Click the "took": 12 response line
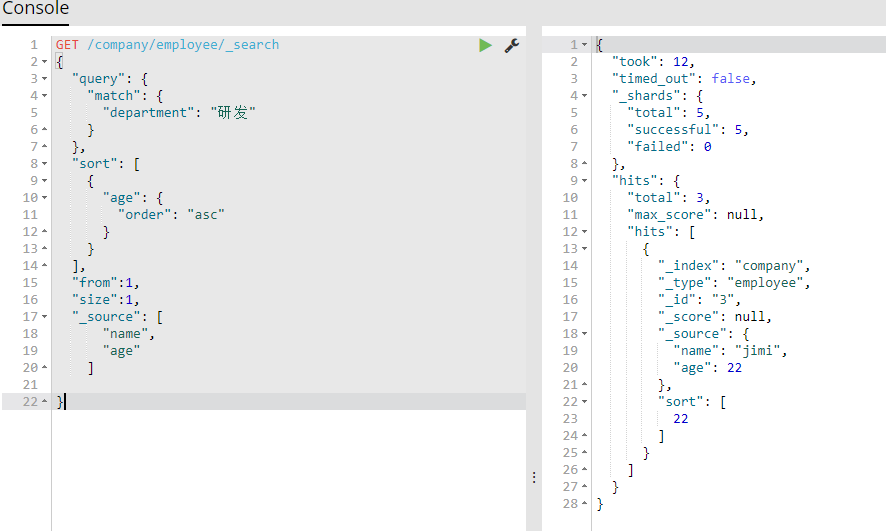This screenshot has height=531, width=886. click(653, 62)
